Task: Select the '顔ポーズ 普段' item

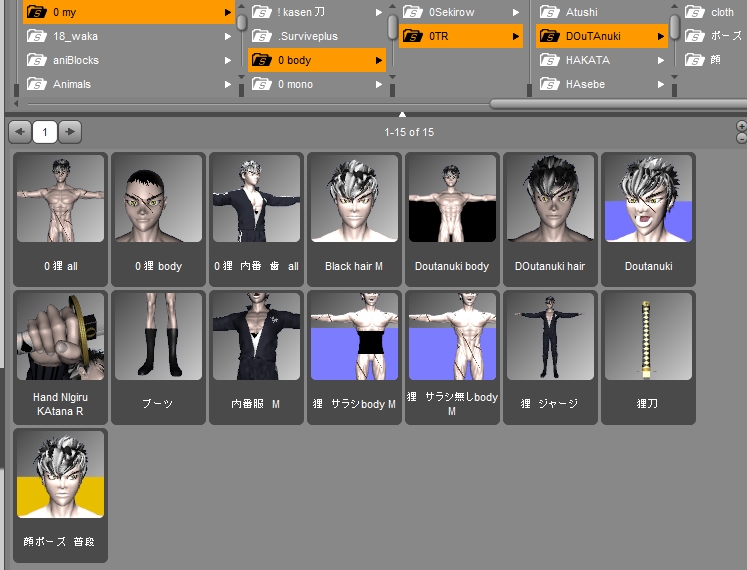Action: 61,496
